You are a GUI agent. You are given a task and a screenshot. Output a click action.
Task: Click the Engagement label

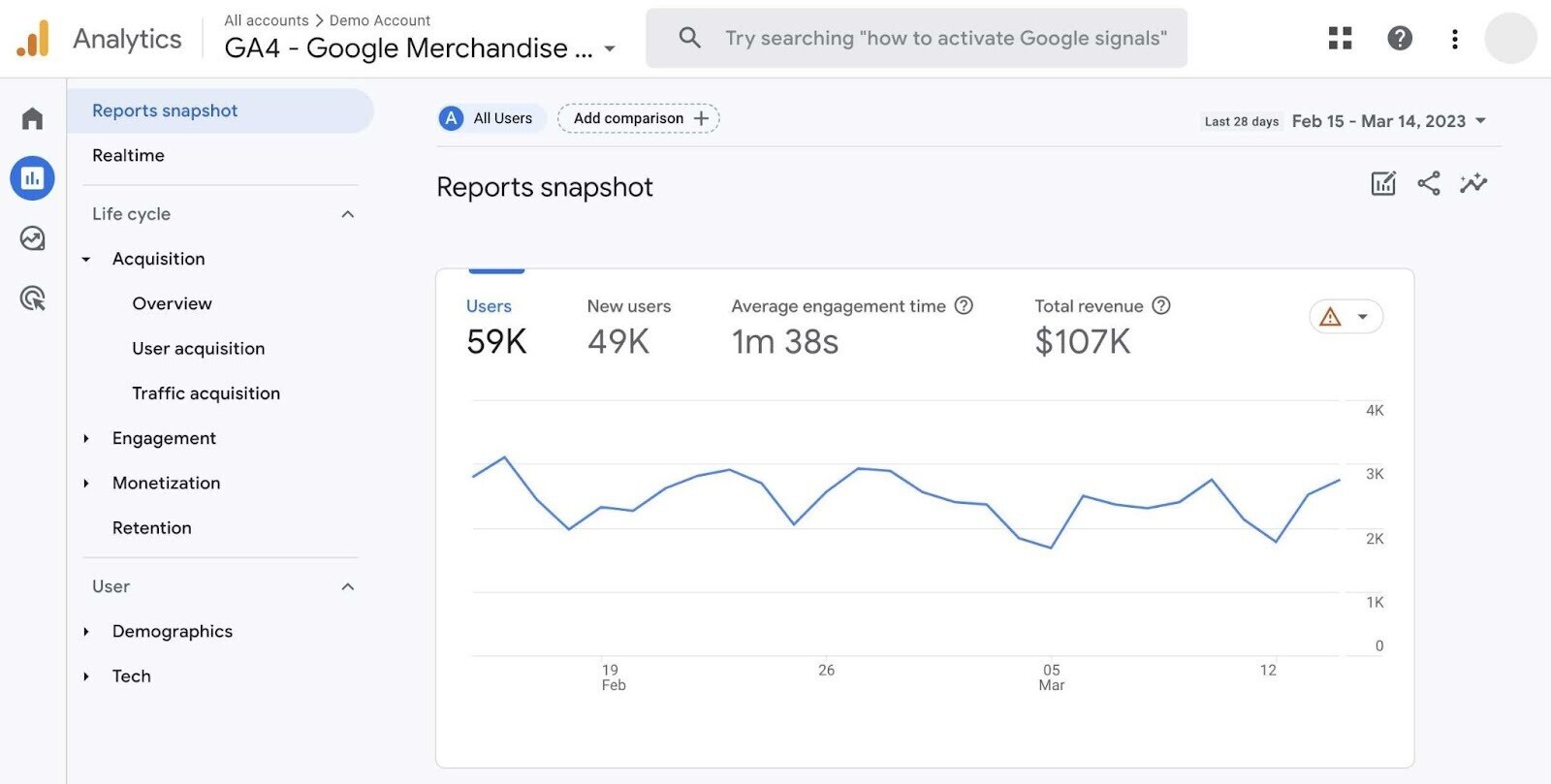pos(164,438)
